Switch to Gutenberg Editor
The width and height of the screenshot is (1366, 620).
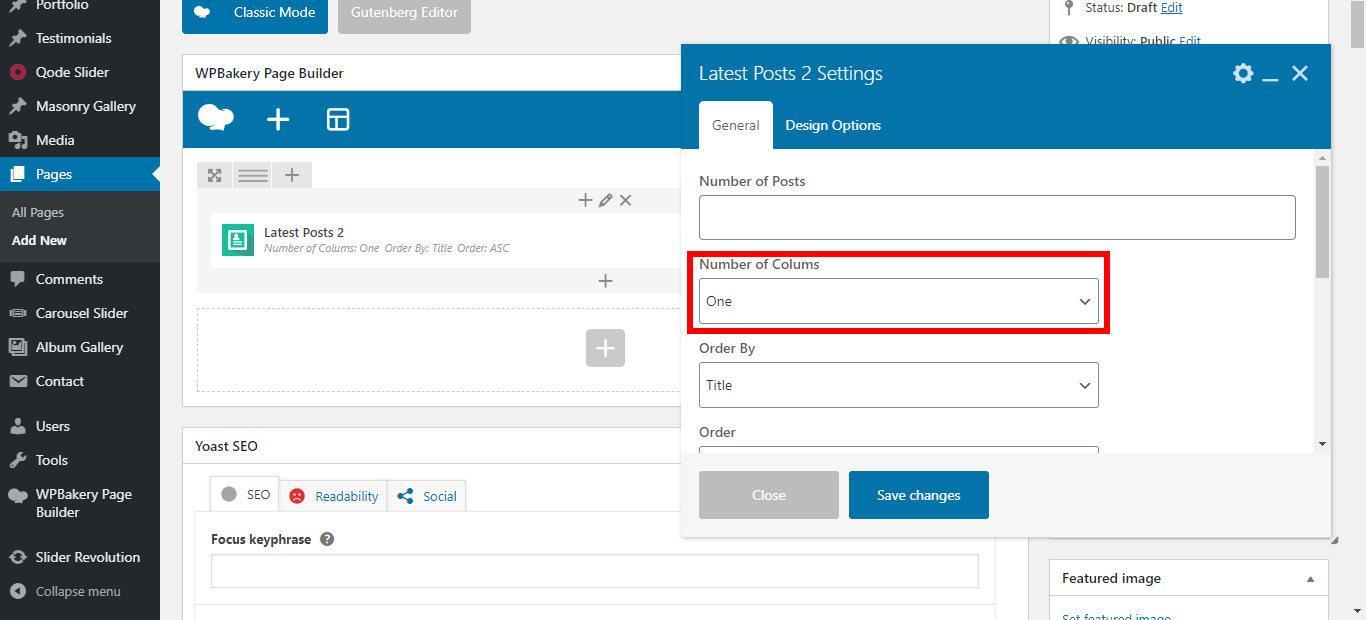point(404,13)
